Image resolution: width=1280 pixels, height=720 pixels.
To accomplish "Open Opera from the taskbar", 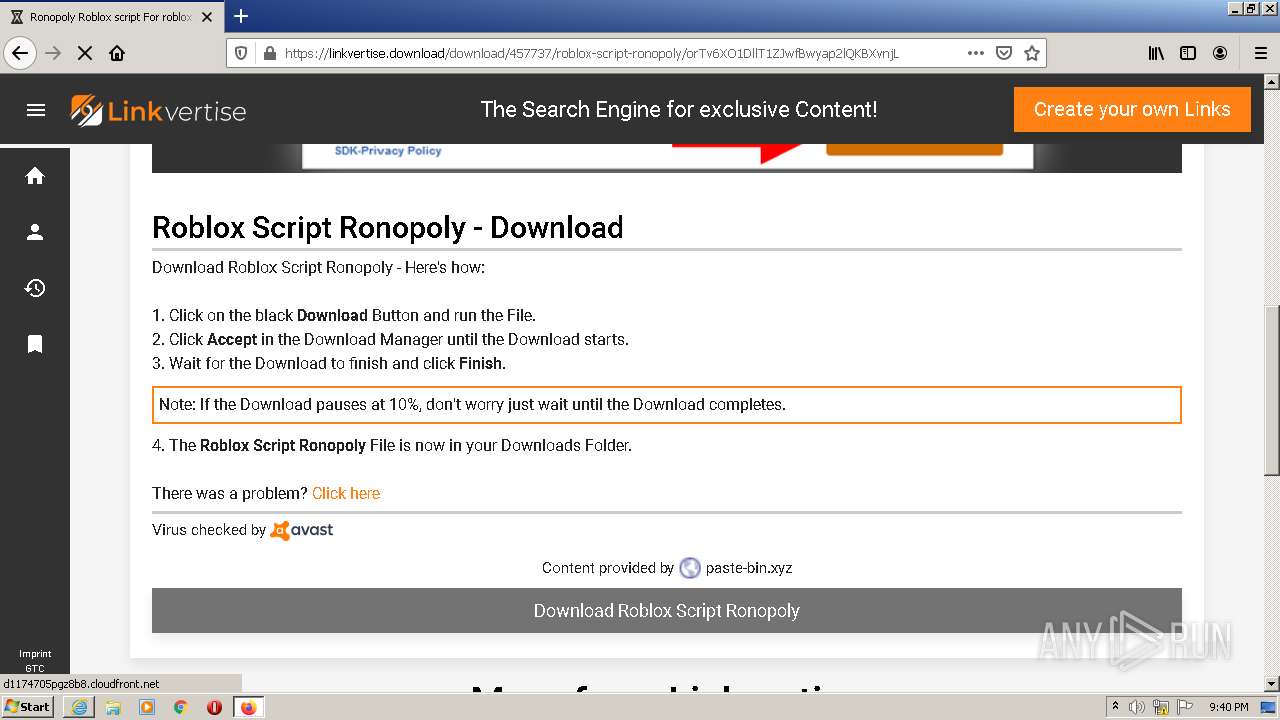I will tap(214, 707).
